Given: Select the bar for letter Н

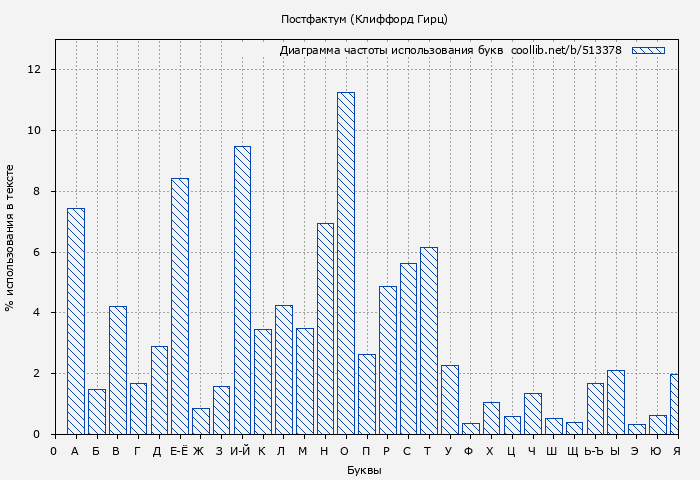Looking at the screenshot, I should pyautogui.click(x=325, y=329).
